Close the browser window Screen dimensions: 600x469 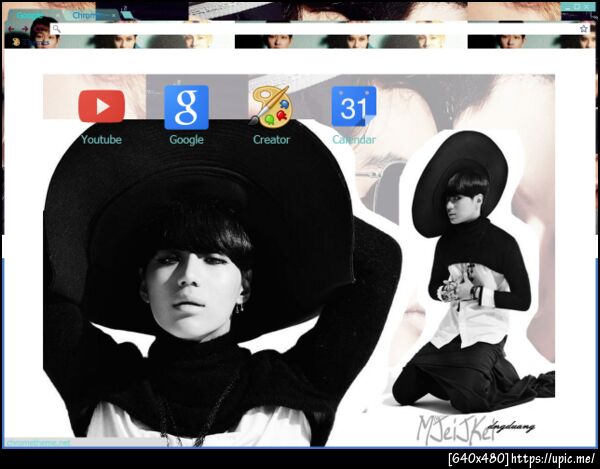[587, 7]
